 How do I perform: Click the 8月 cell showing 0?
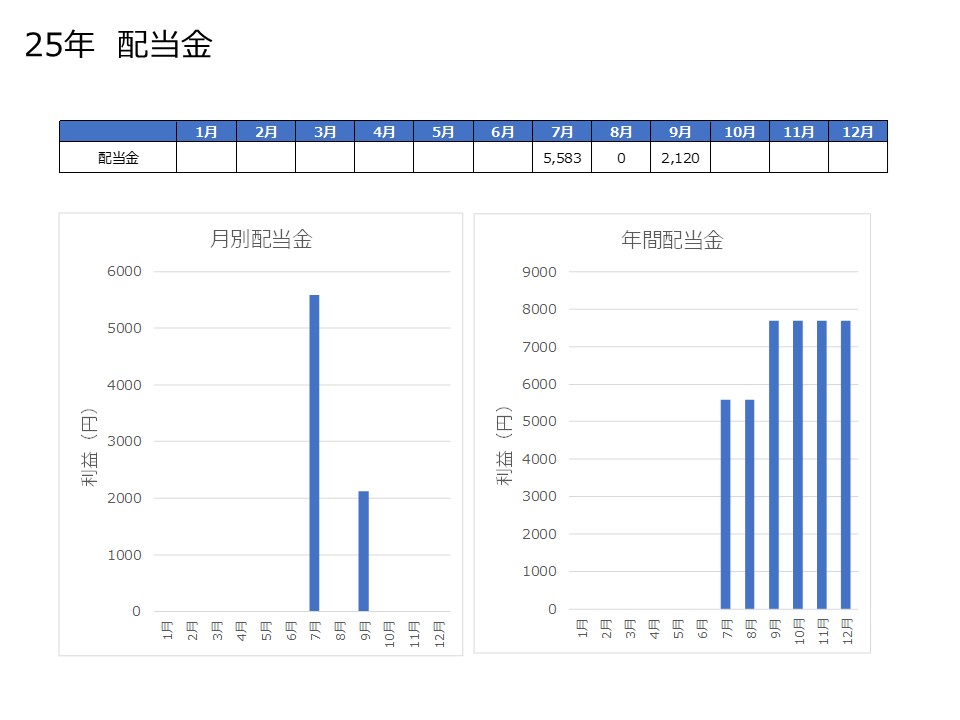pyautogui.click(x=621, y=158)
